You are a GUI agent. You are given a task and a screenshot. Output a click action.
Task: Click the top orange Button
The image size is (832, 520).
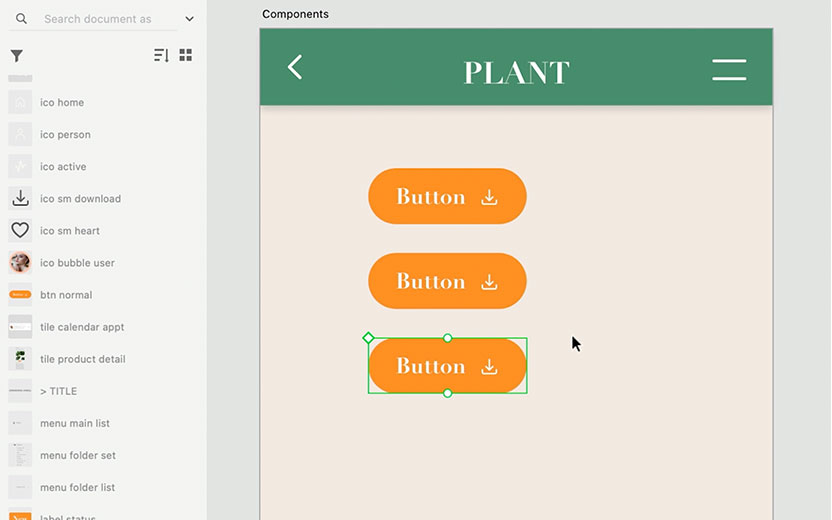click(447, 197)
